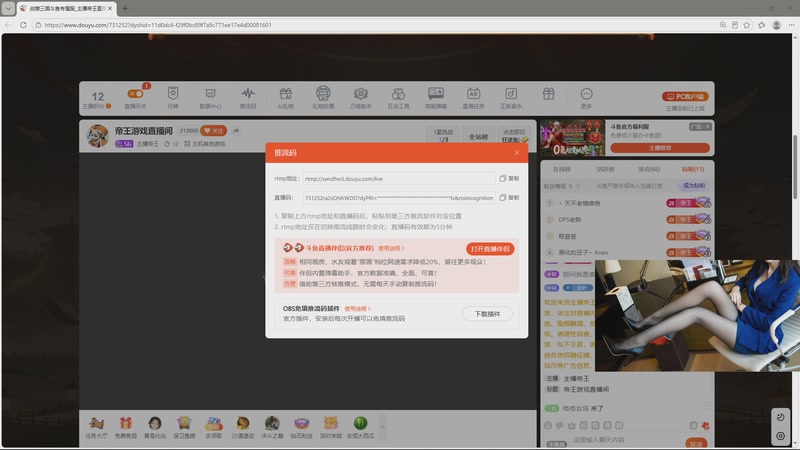Switch to the 钻粉(11) tab
This screenshot has width=800, height=450.
click(693, 169)
